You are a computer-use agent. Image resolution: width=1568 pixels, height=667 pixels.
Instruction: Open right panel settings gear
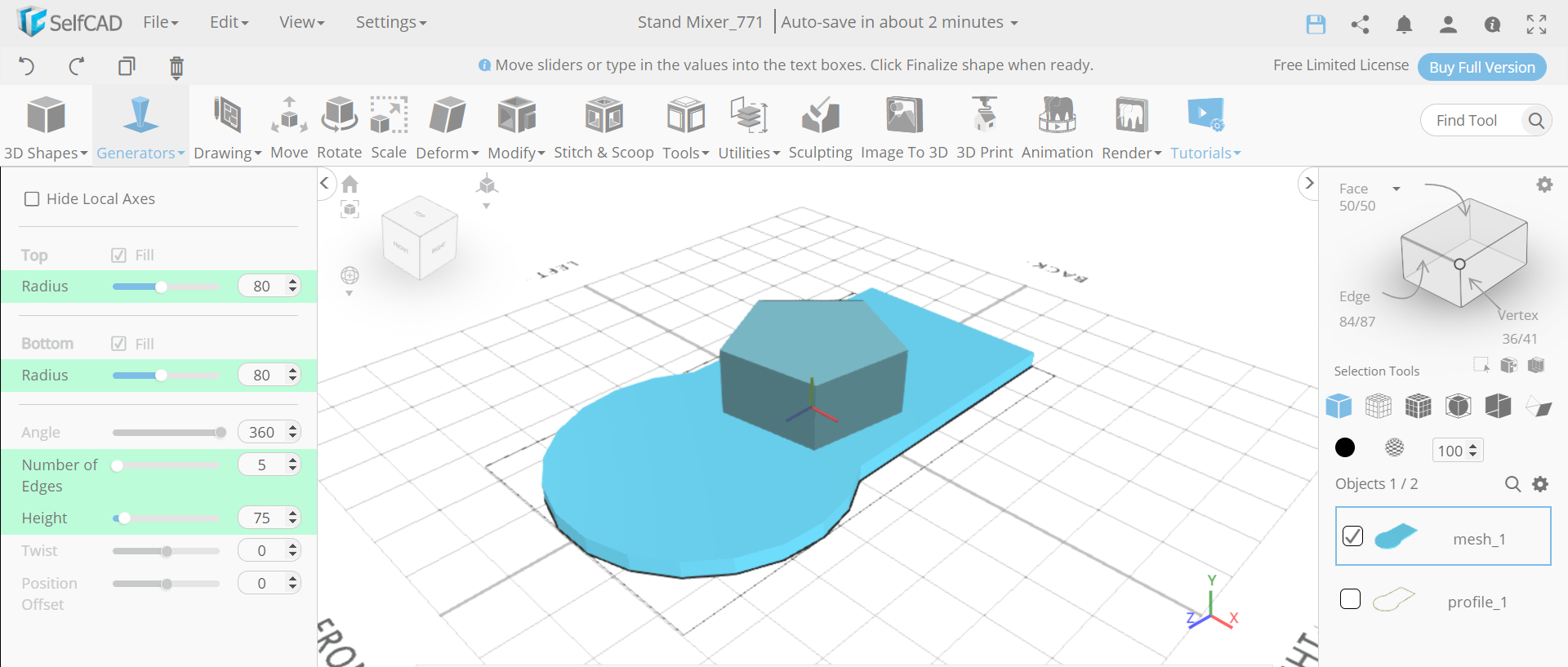coord(1544,185)
